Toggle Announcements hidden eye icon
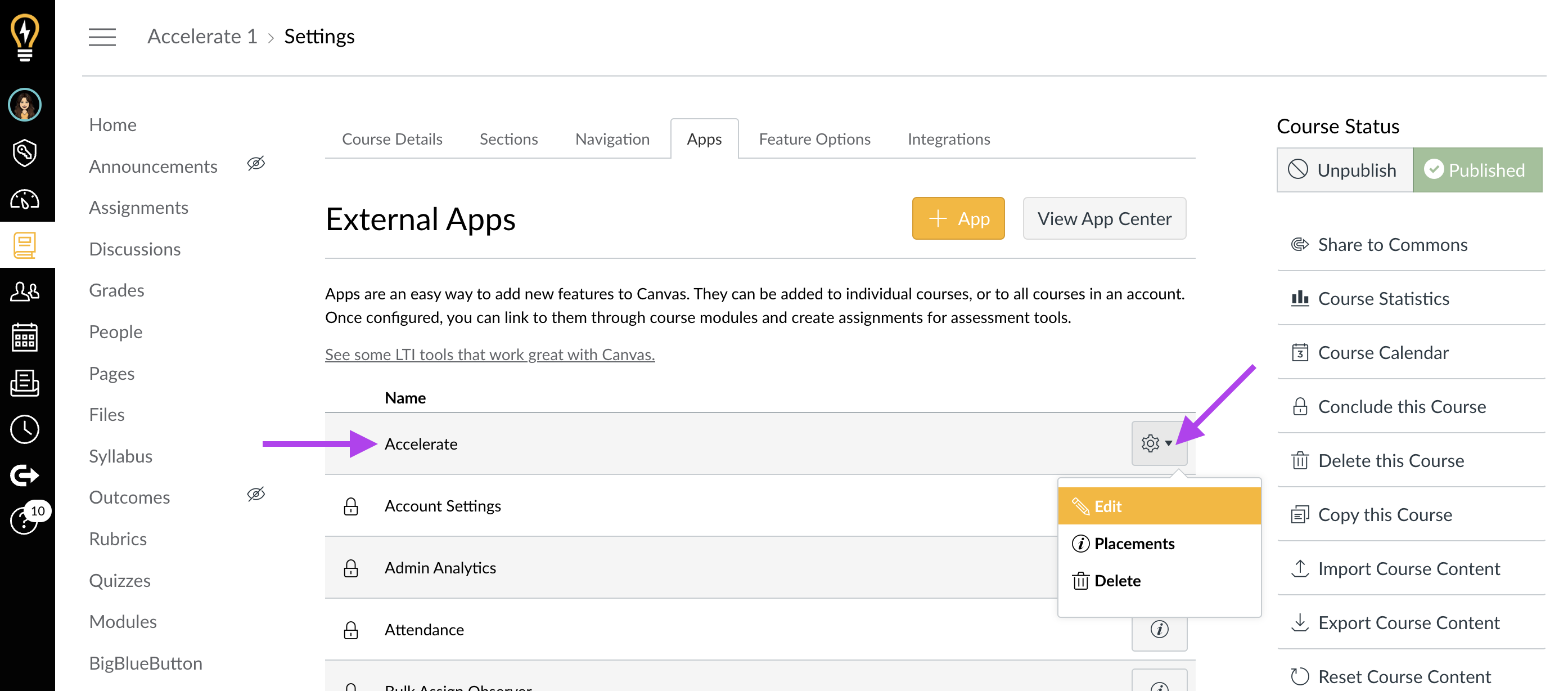Image resolution: width=1568 pixels, height=691 pixels. [256, 163]
